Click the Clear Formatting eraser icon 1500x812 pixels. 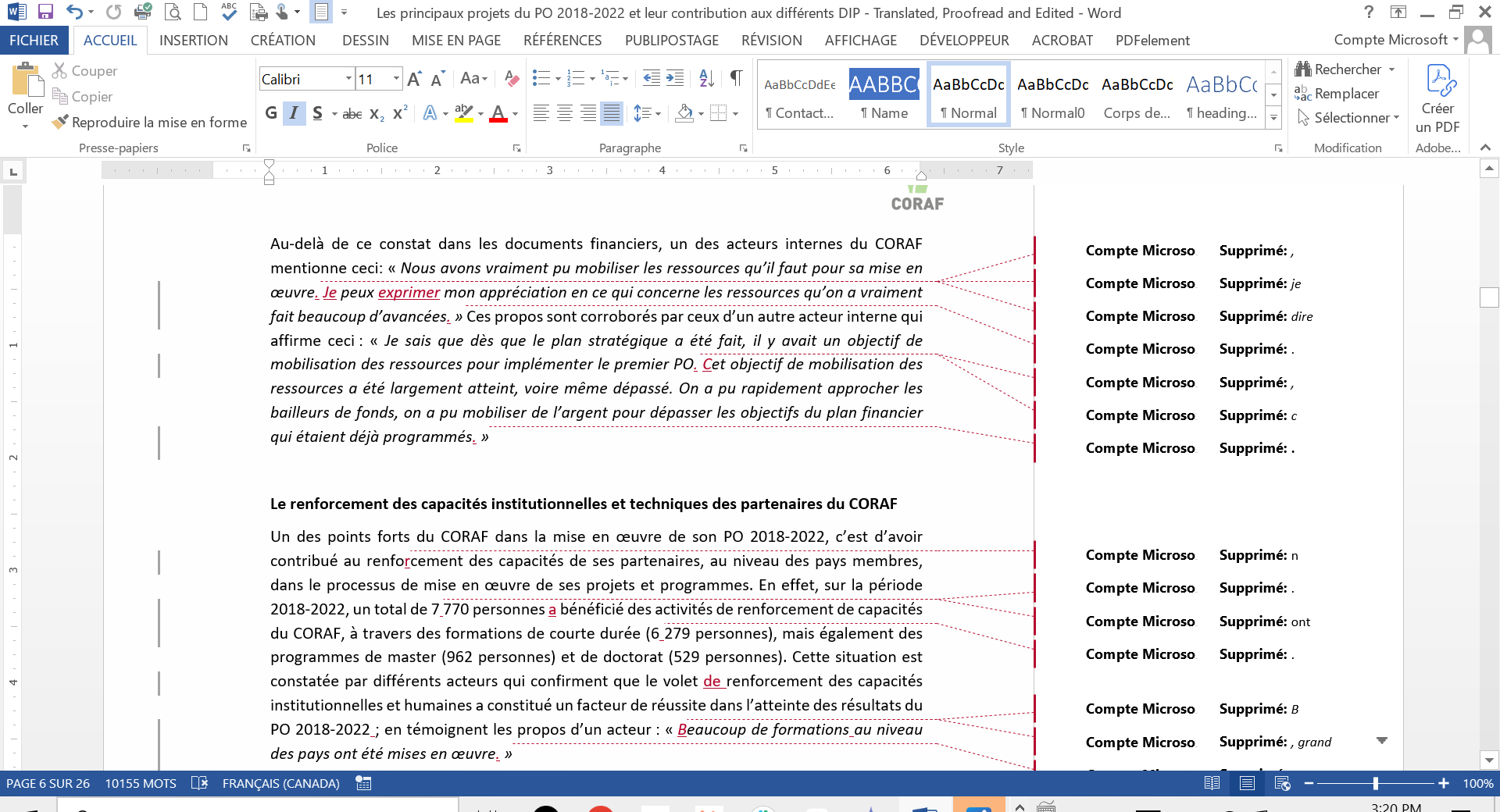pos(512,78)
